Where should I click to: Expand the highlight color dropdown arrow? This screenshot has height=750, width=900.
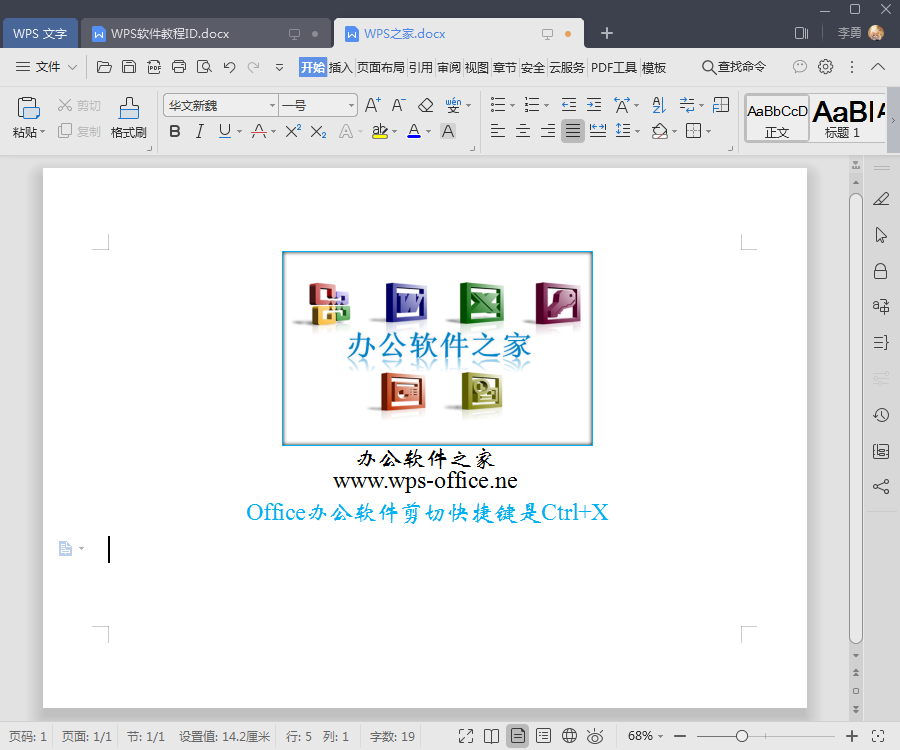click(395, 132)
